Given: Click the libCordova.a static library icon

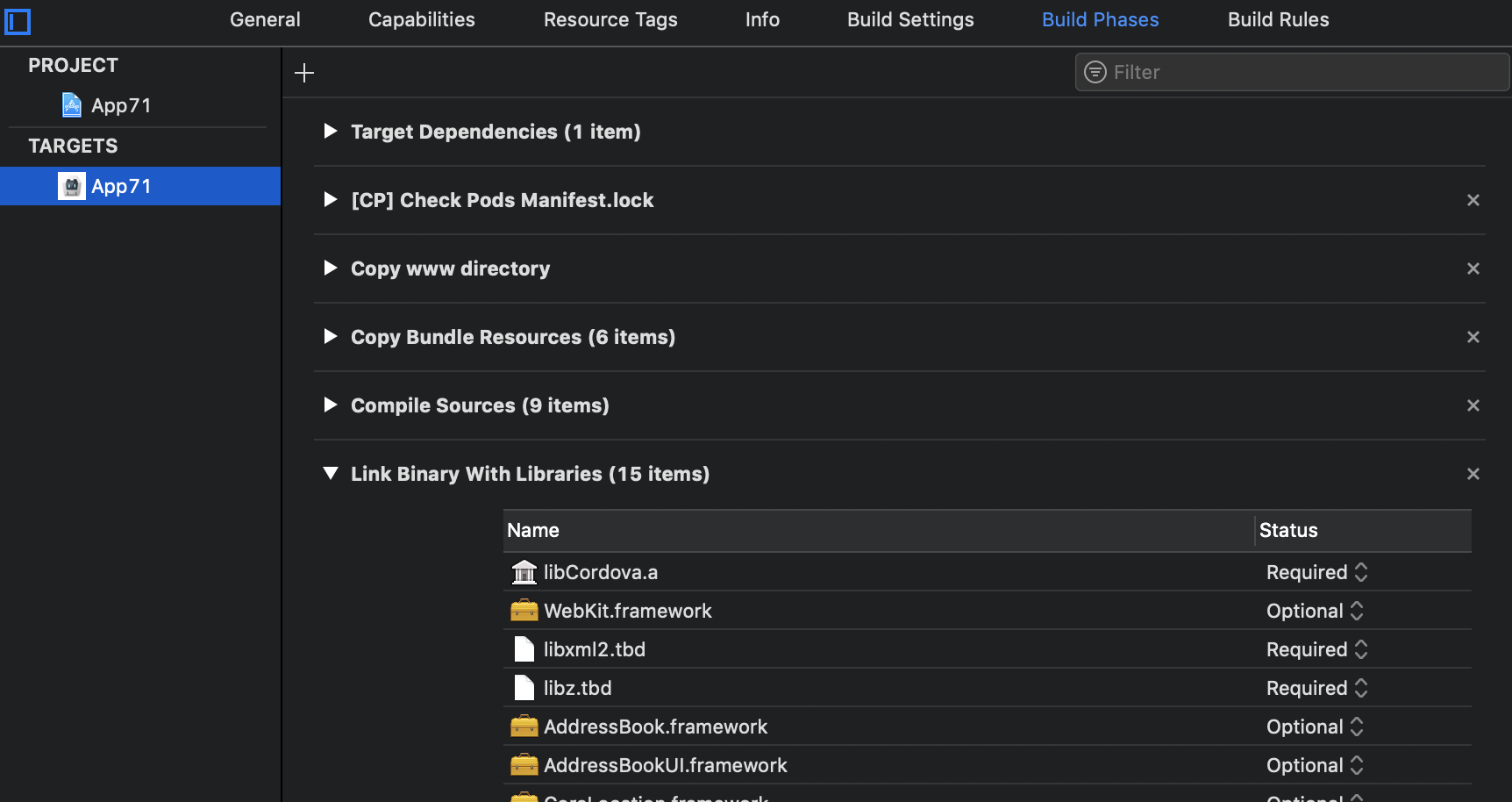Looking at the screenshot, I should 524,572.
